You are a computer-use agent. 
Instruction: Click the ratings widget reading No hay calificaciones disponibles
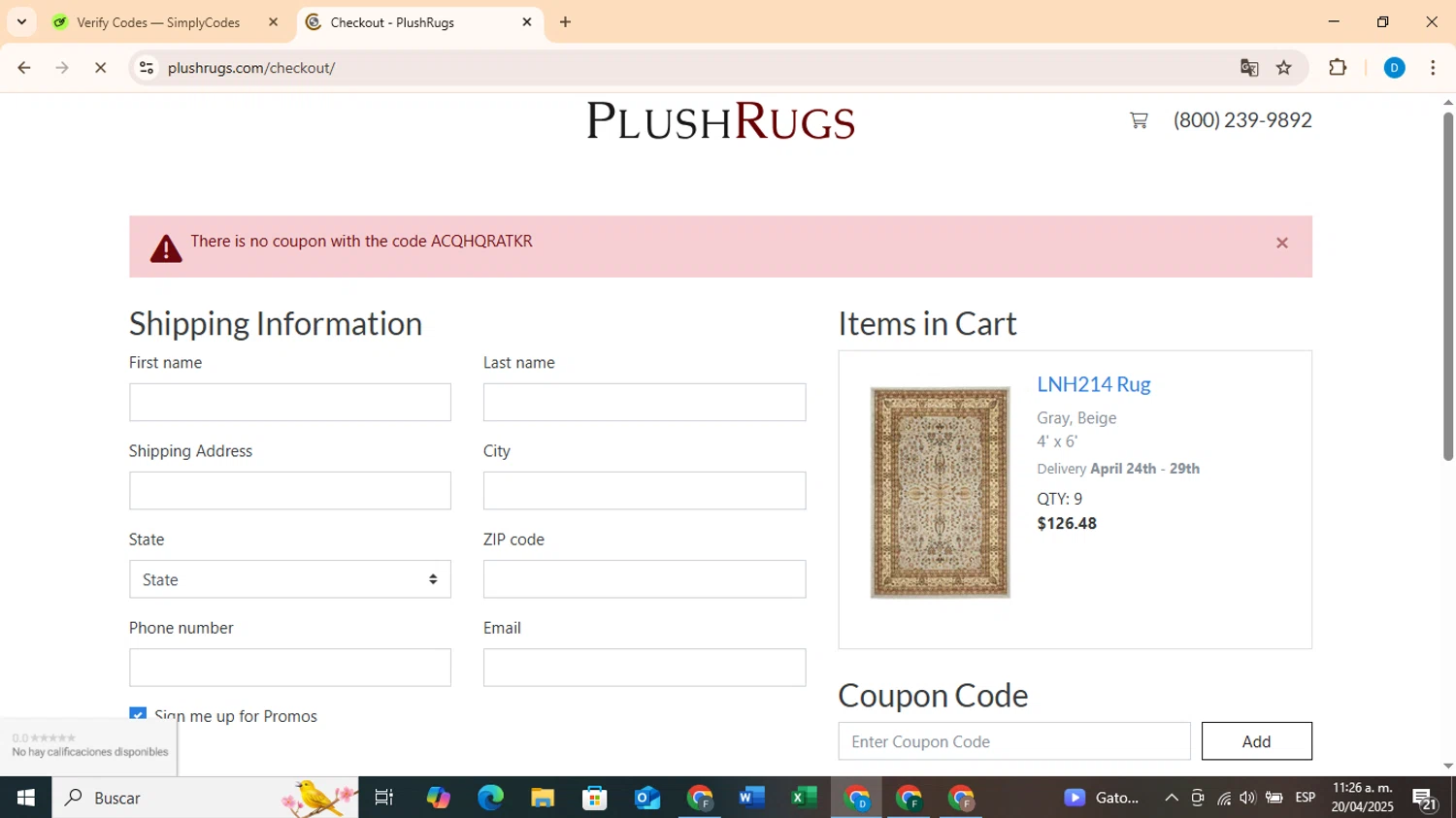[x=88, y=746]
